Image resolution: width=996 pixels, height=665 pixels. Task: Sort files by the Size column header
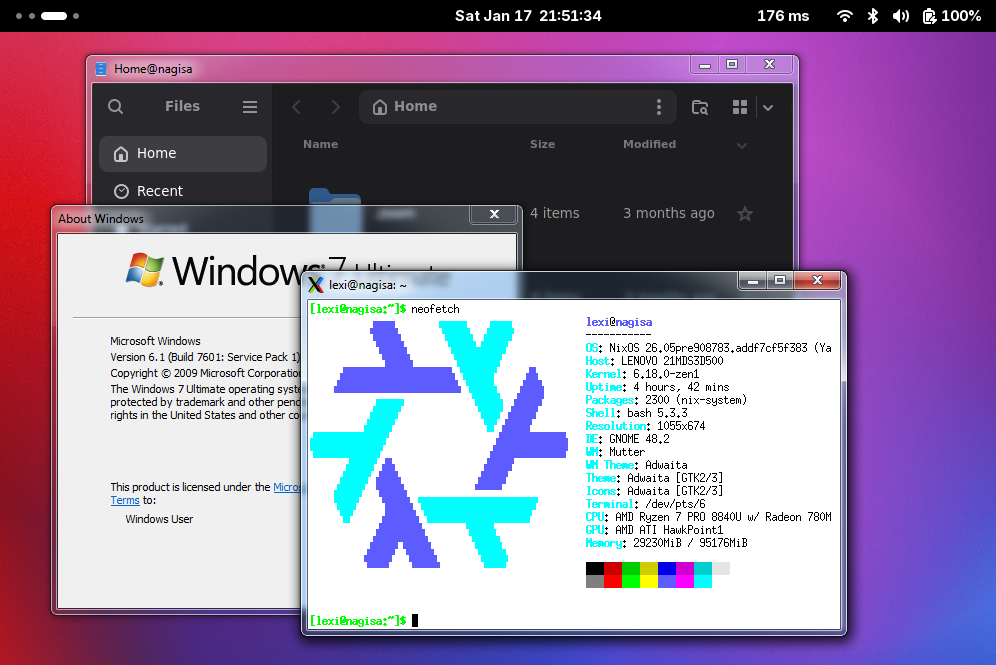(x=542, y=144)
